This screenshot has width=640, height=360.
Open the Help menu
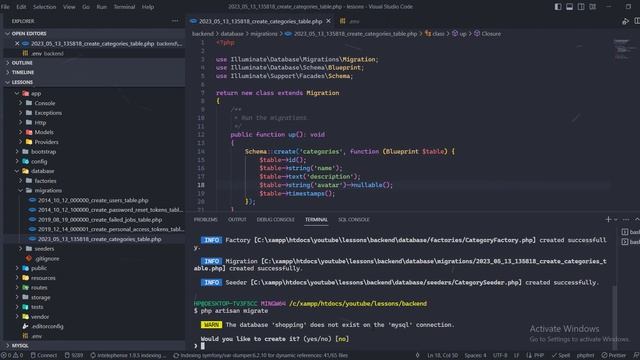tap(148, 7)
